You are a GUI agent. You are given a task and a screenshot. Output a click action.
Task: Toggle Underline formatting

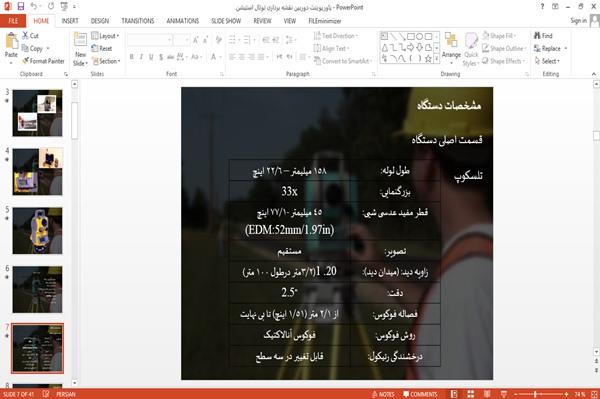click(151, 57)
